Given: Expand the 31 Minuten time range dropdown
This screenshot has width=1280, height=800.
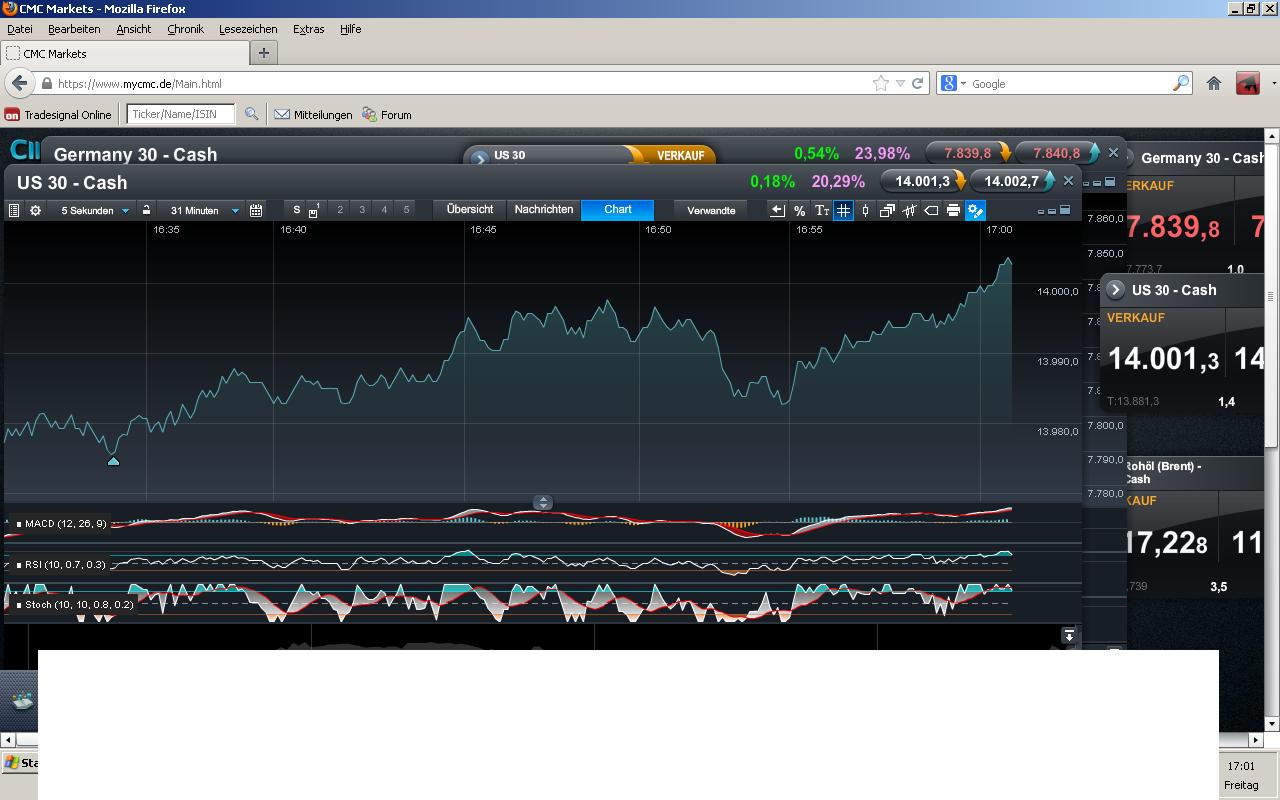Looking at the screenshot, I should (x=204, y=210).
